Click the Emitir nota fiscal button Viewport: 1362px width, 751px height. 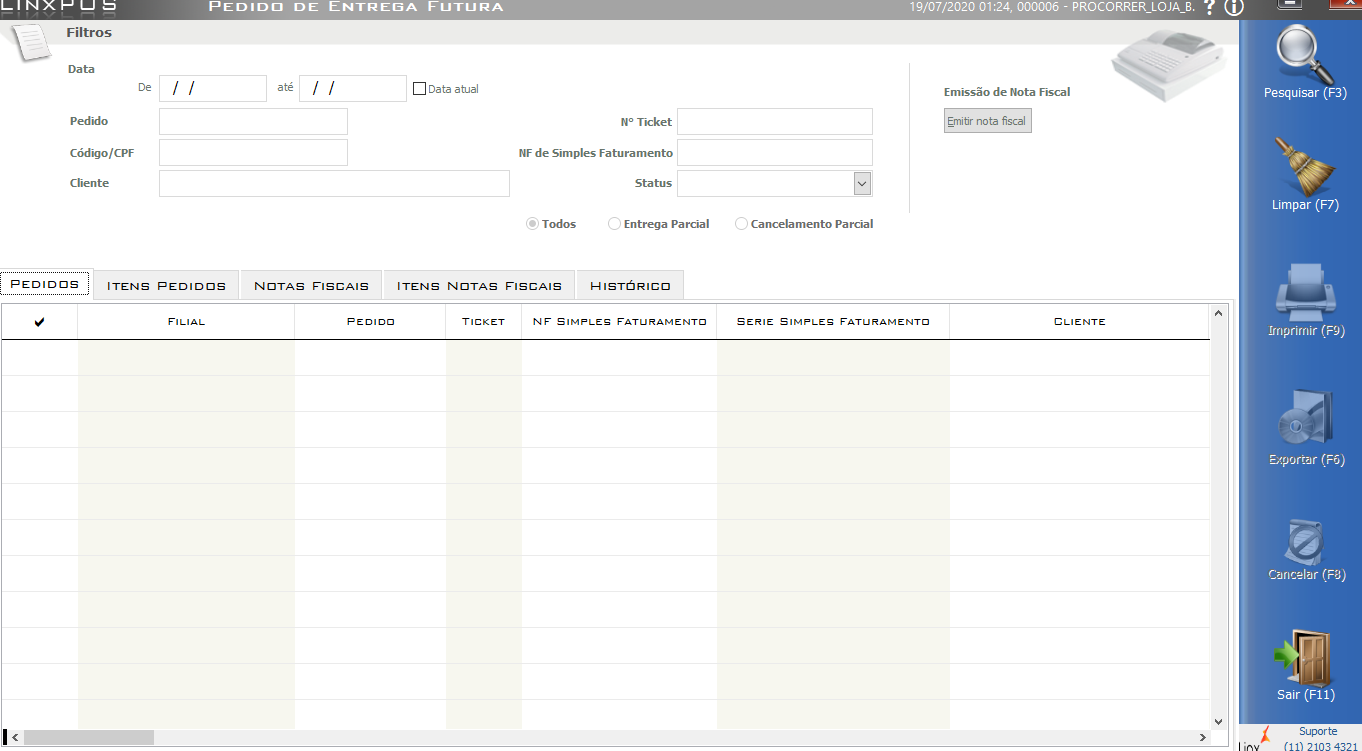click(x=988, y=121)
